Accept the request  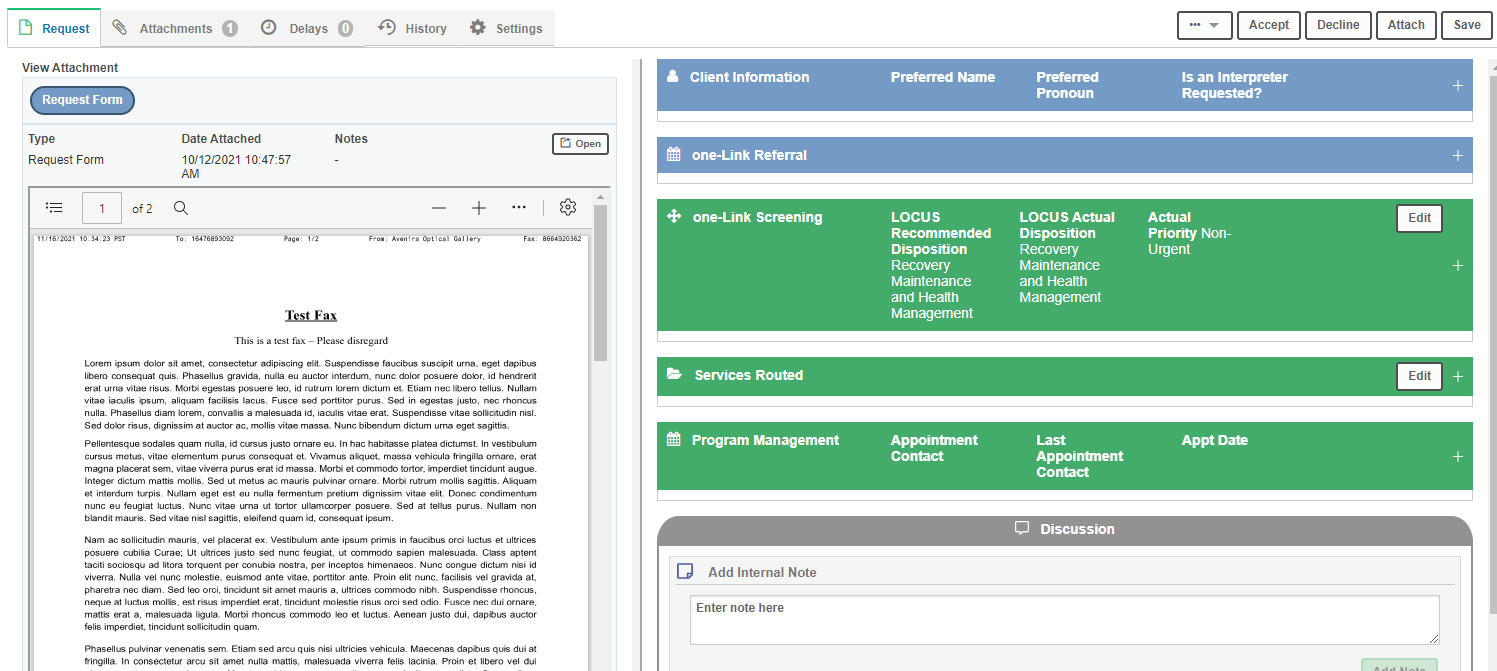click(1268, 25)
